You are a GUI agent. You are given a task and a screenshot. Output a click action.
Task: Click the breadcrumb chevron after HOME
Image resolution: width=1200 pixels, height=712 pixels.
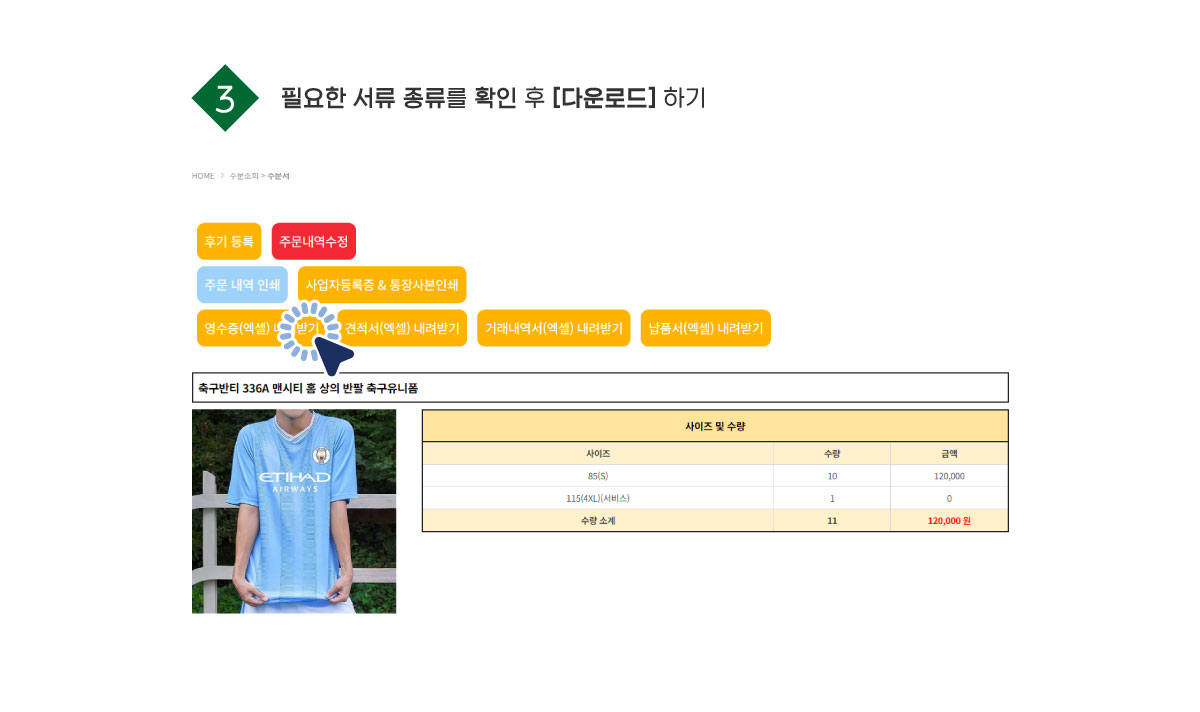[x=222, y=176]
